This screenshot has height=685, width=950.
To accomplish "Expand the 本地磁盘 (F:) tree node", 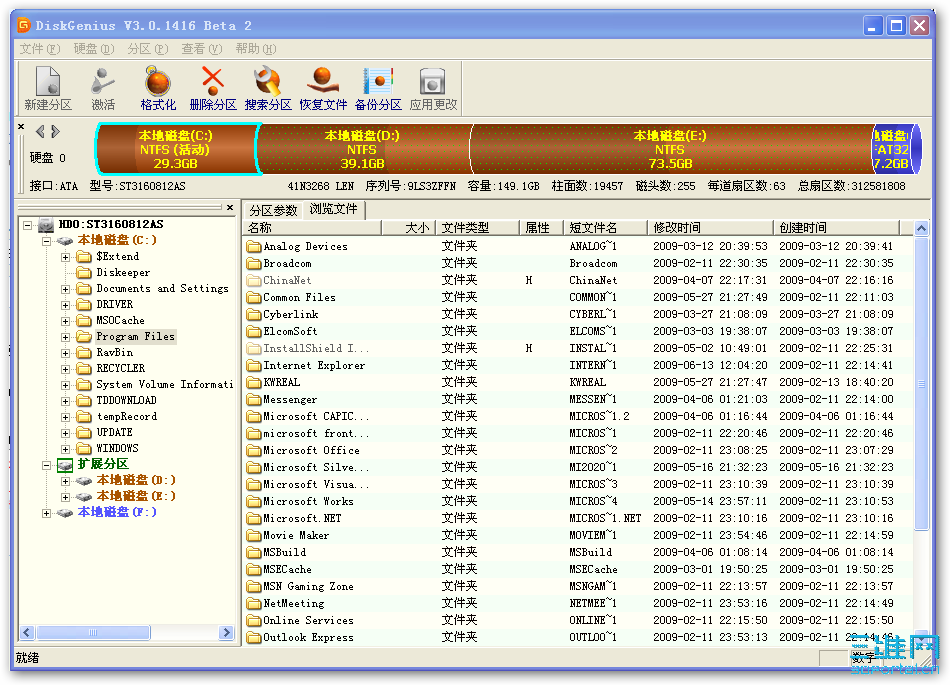I will [x=46, y=513].
